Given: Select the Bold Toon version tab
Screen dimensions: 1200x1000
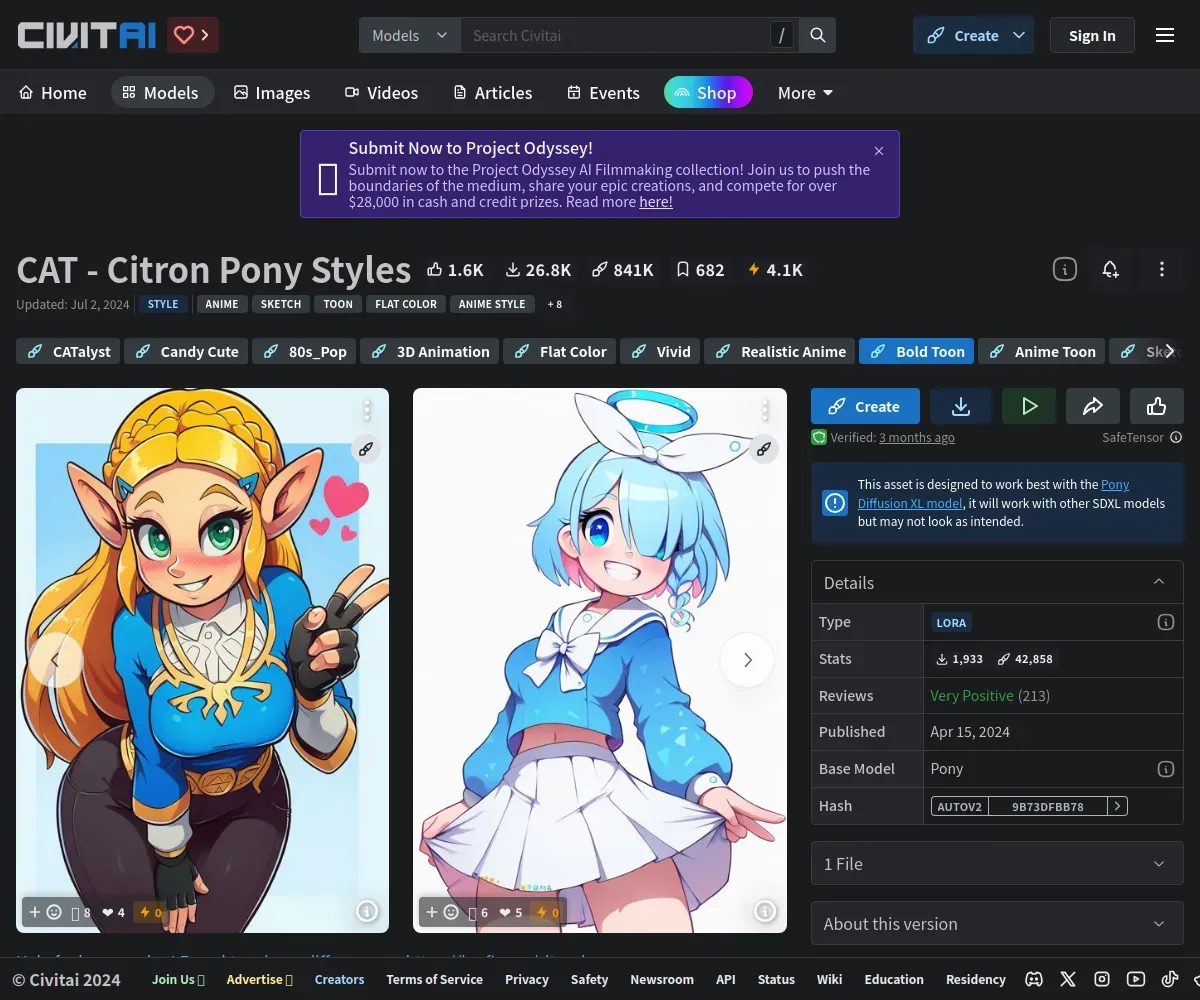Looking at the screenshot, I should pyautogui.click(x=917, y=351).
